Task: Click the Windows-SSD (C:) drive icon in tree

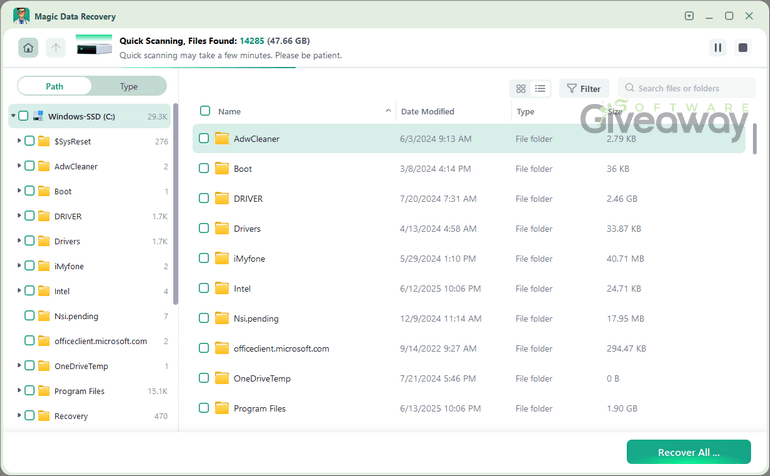Action: 38,116
